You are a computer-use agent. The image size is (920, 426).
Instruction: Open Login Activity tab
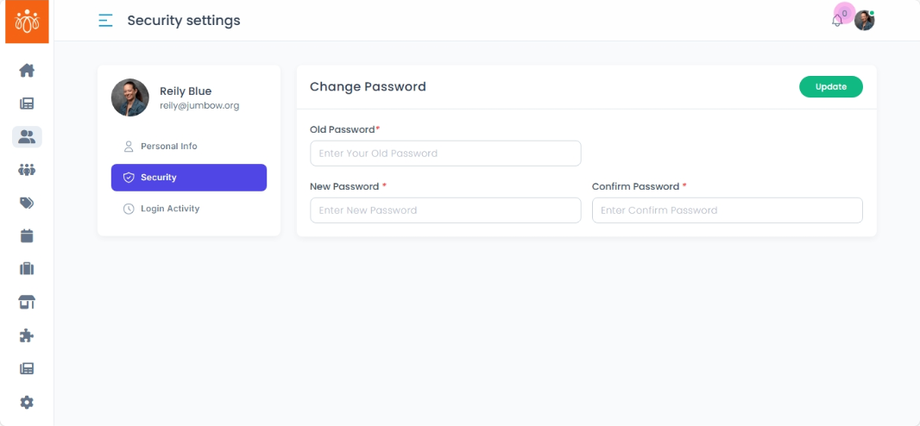[x=169, y=209]
